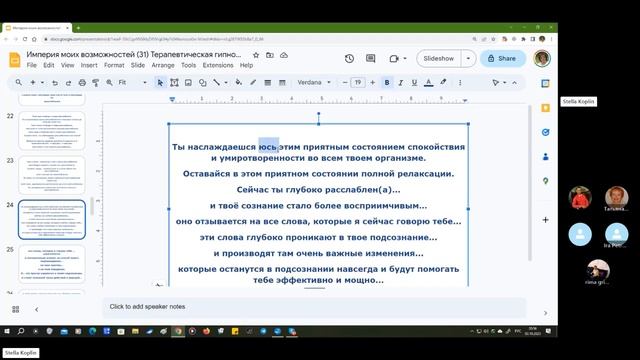Switch to grid view icon
The image size is (640, 360).
tap(16, 309)
